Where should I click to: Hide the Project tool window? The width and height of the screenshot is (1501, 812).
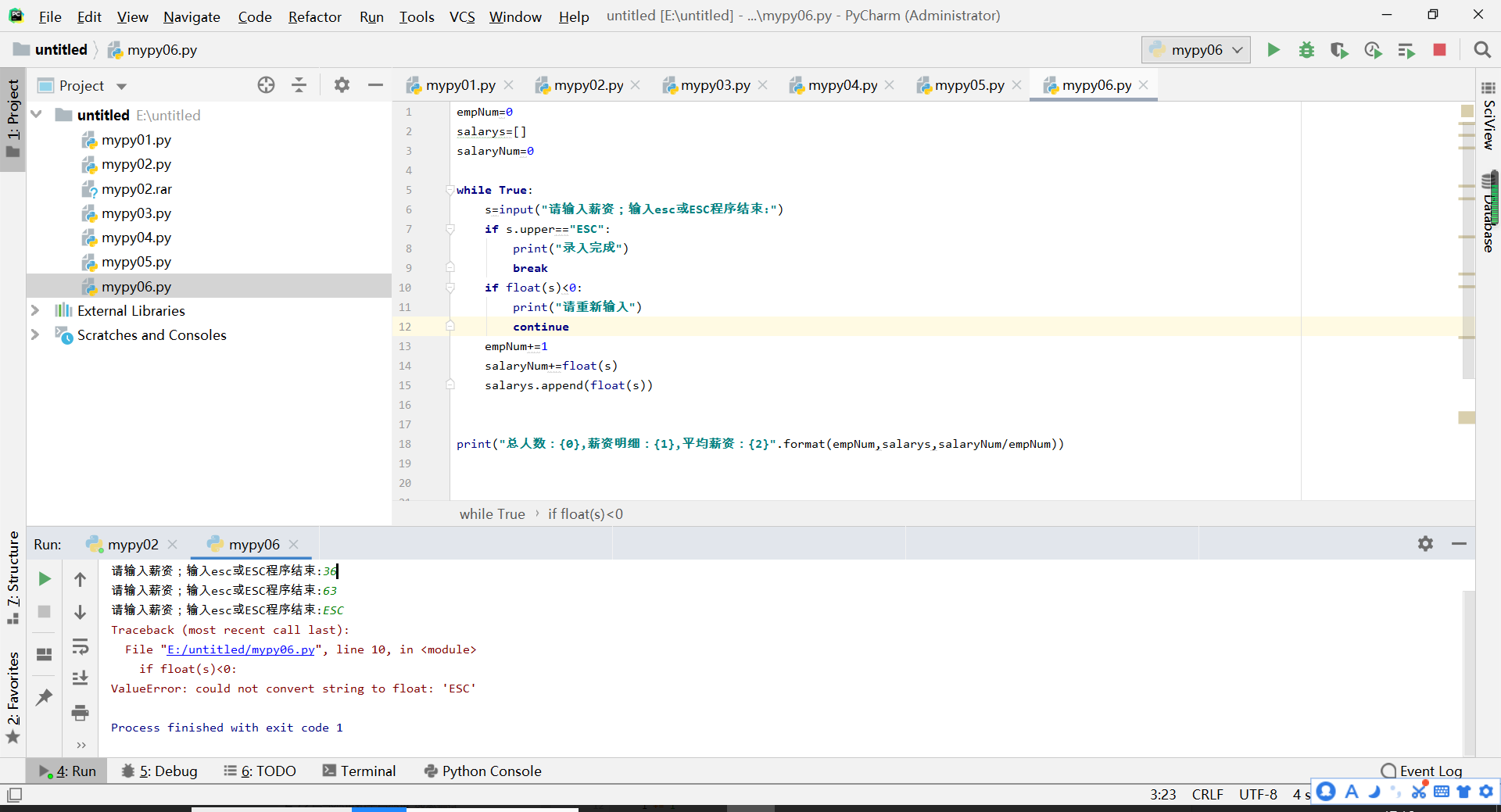coord(375,85)
